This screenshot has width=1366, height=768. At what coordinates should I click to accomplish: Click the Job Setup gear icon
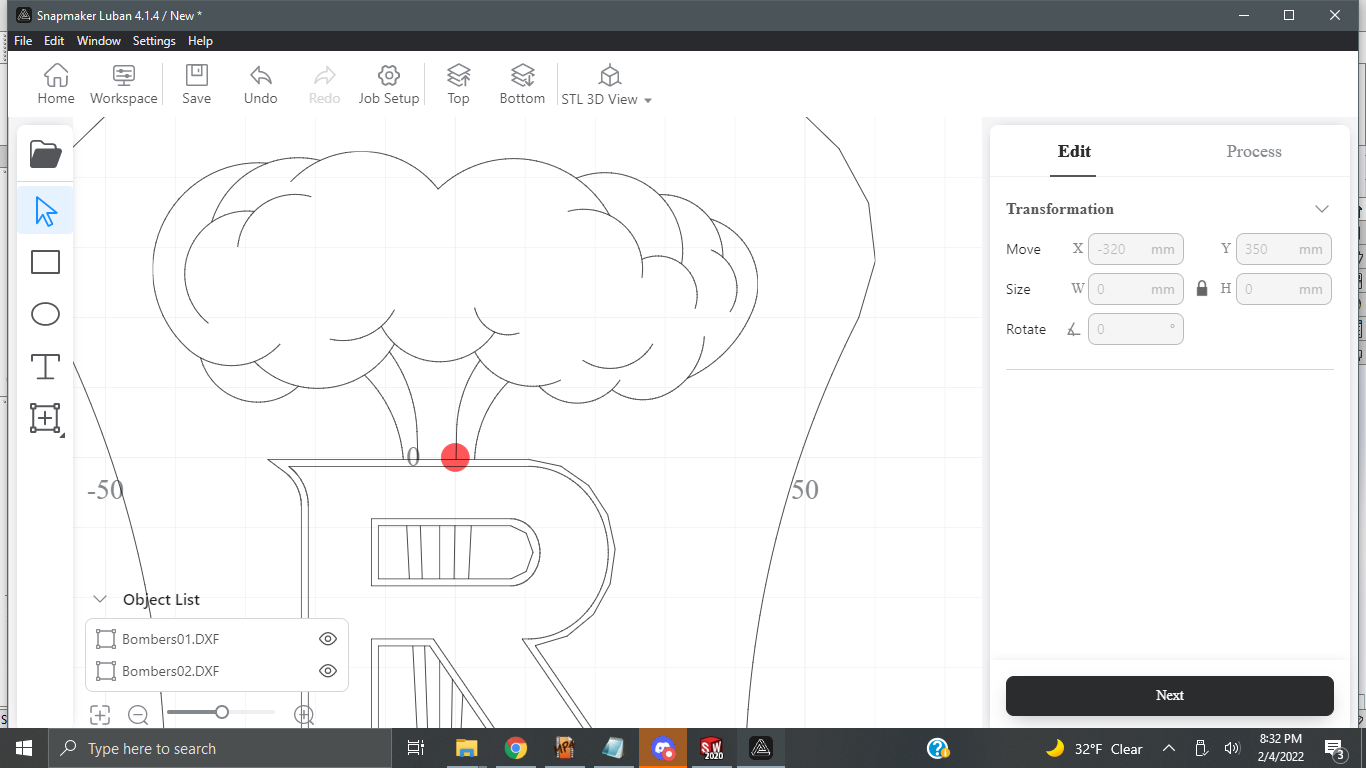coord(389,84)
